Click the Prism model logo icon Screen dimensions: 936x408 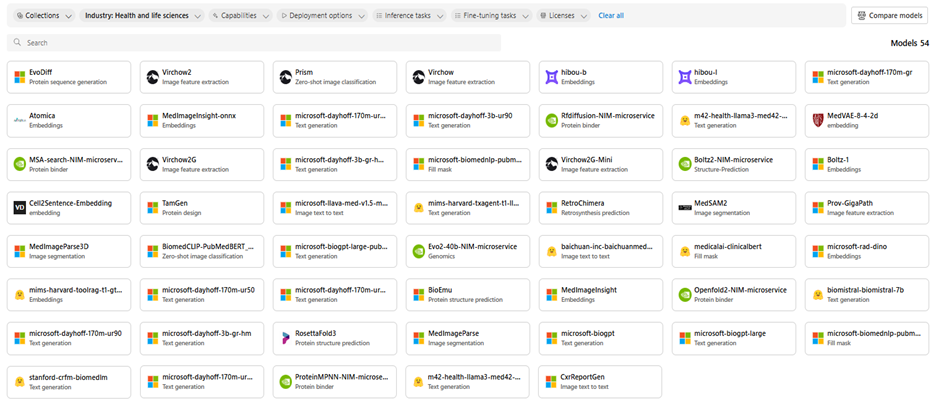coord(285,77)
